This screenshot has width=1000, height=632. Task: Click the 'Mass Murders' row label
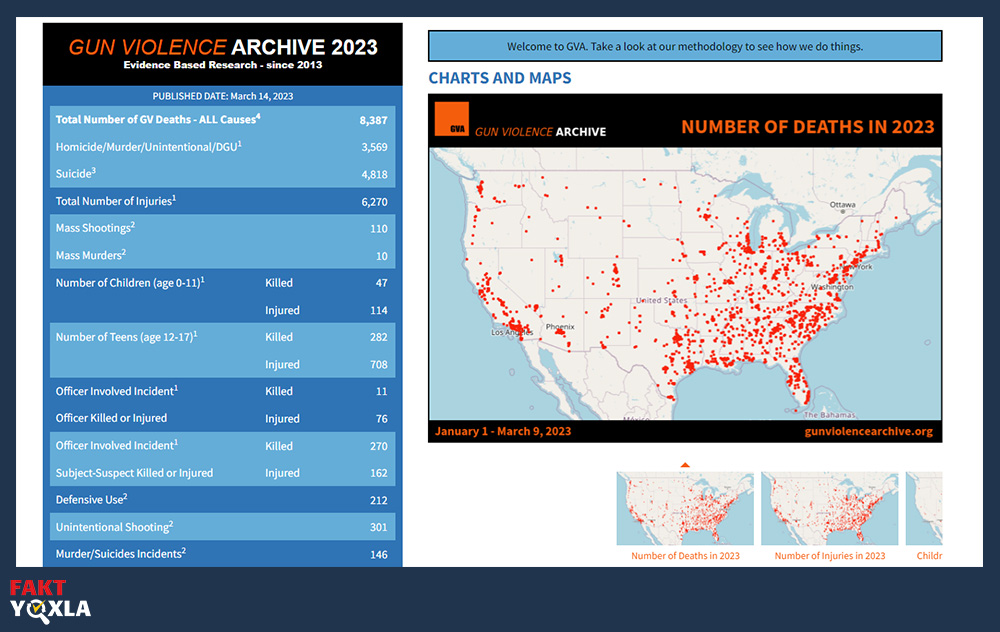click(x=91, y=255)
